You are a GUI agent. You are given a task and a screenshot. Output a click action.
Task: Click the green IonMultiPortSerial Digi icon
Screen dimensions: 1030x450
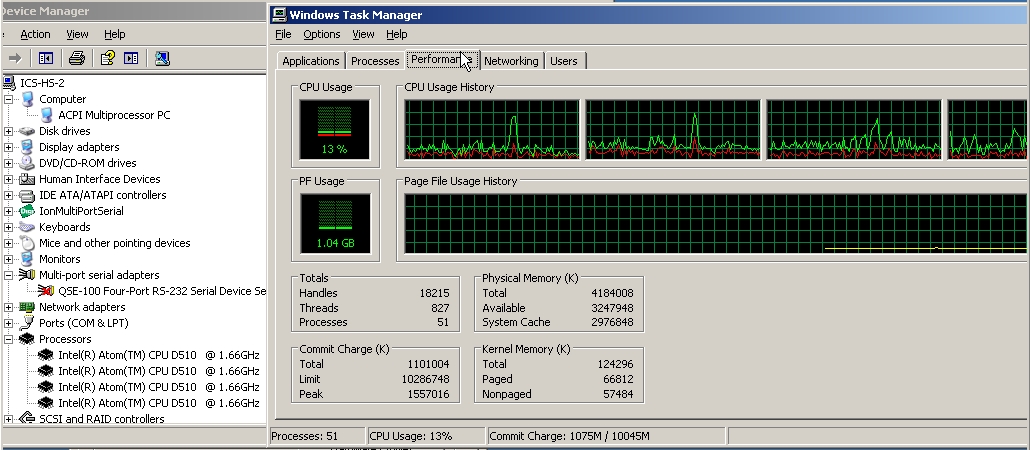27,211
